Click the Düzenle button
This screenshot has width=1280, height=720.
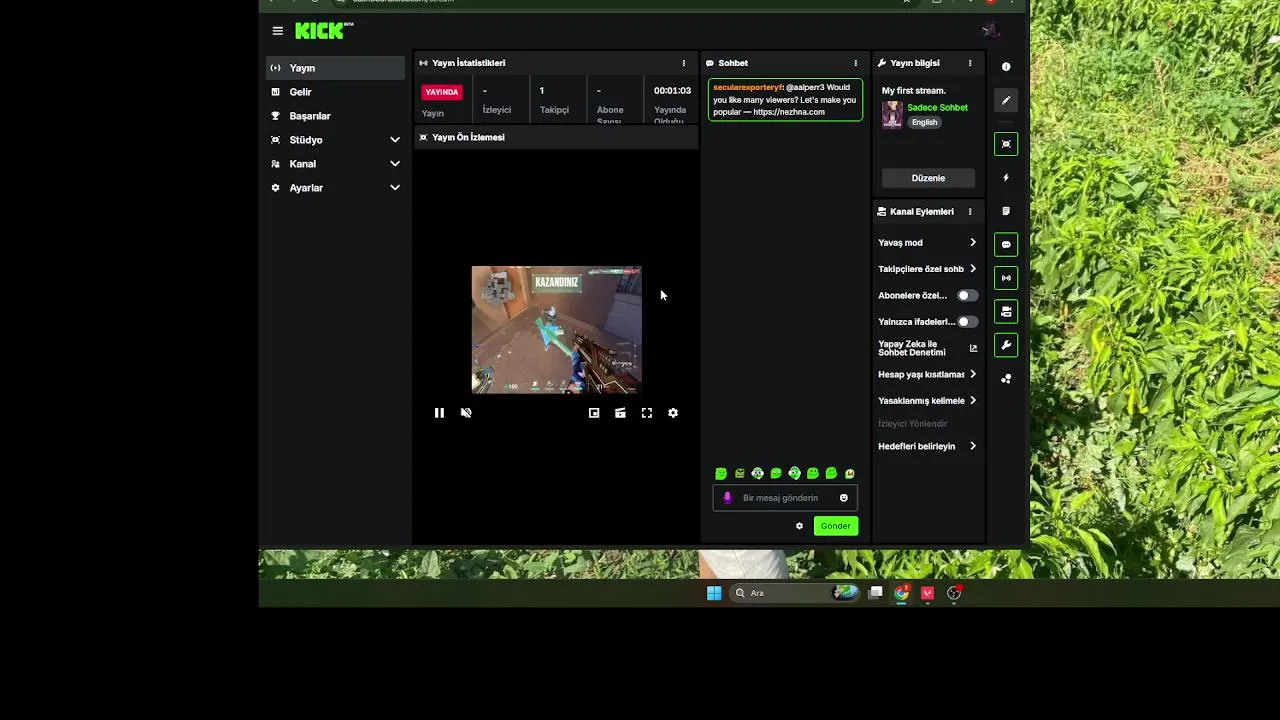928,178
